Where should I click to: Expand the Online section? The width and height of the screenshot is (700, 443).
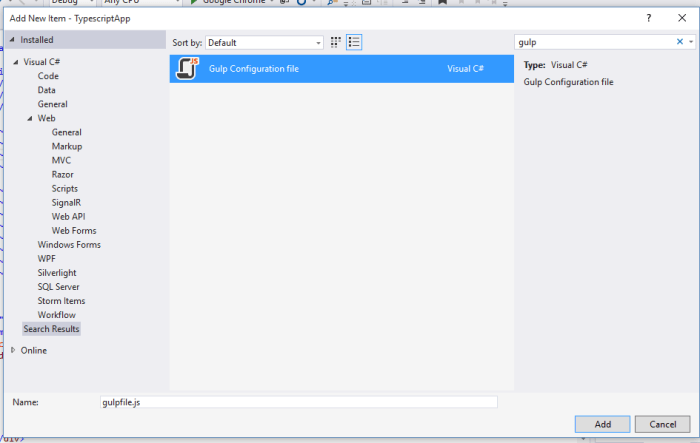(13, 350)
